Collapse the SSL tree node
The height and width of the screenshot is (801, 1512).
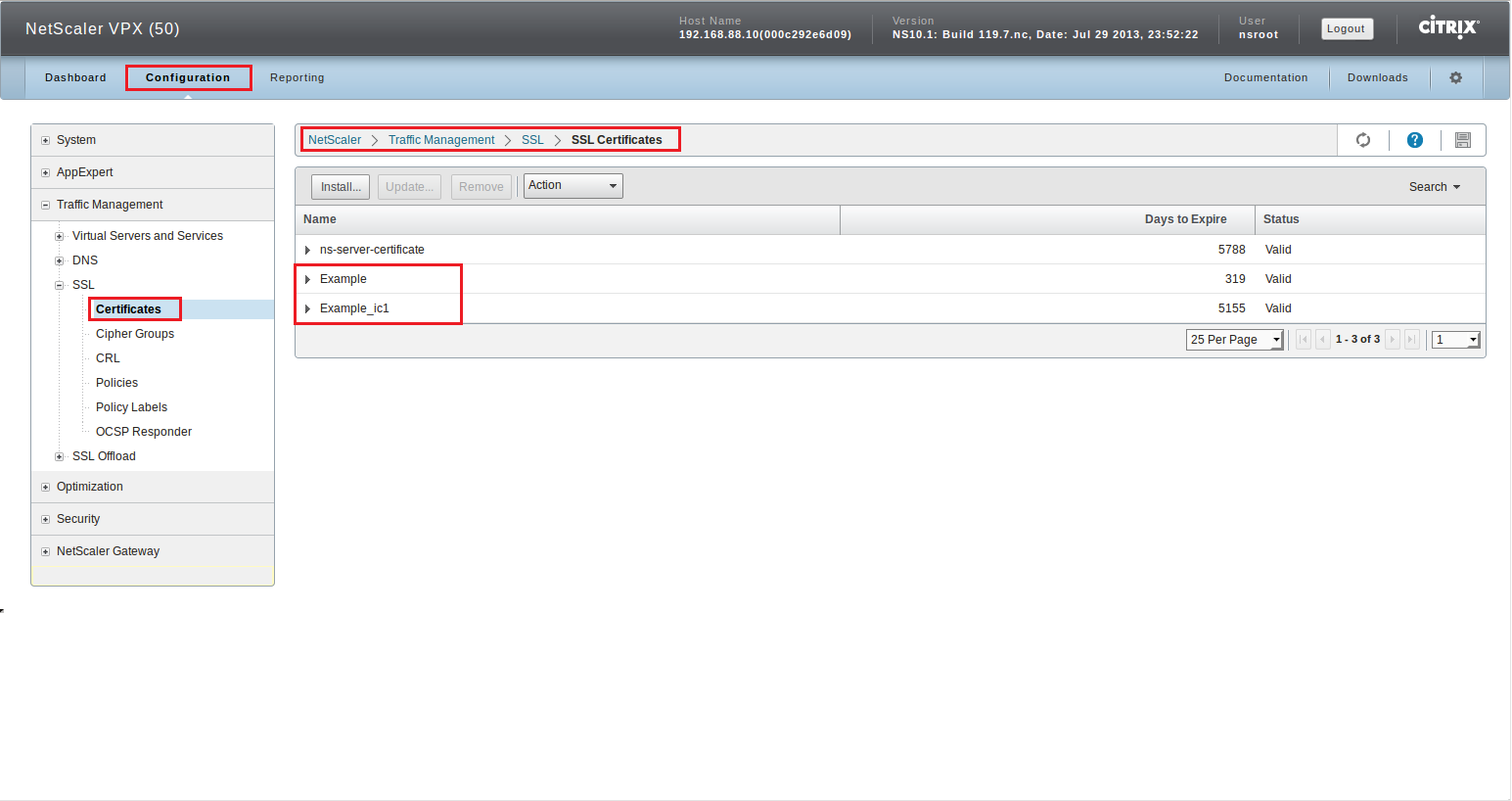pyautogui.click(x=60, y=285)
